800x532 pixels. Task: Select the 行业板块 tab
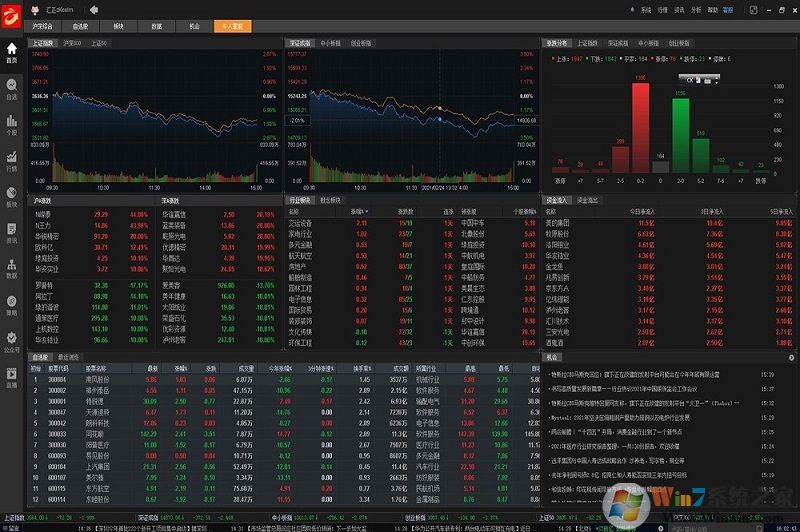pos(300,200)
